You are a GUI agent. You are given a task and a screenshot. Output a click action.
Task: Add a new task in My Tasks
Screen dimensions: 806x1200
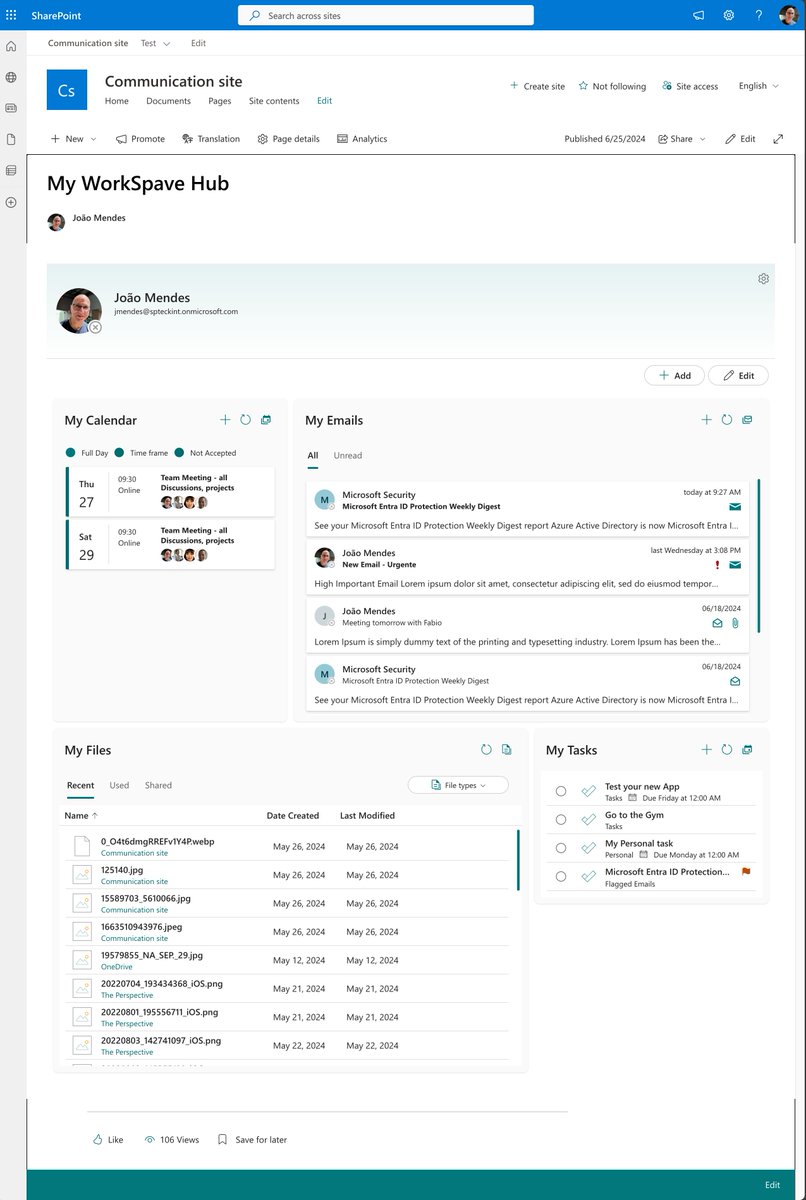[707, 749]
